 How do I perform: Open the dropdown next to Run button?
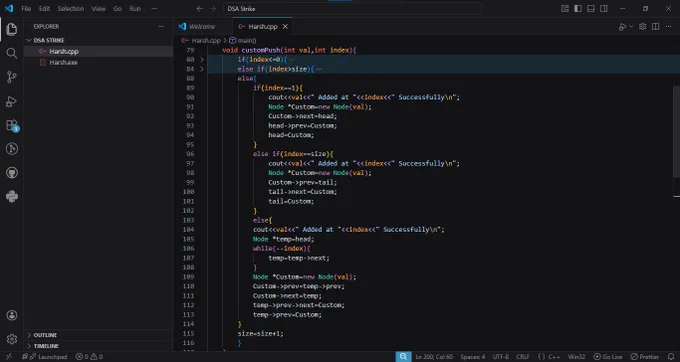(631, 26)
